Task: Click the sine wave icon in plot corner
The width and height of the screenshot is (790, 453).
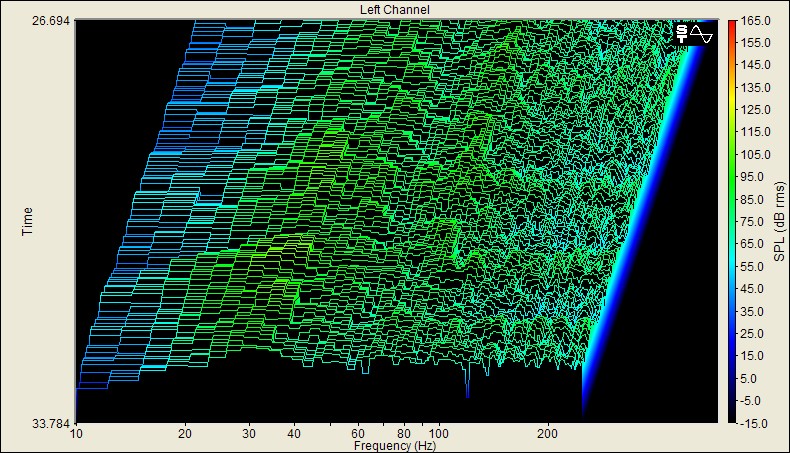Action: click(702, 34)
